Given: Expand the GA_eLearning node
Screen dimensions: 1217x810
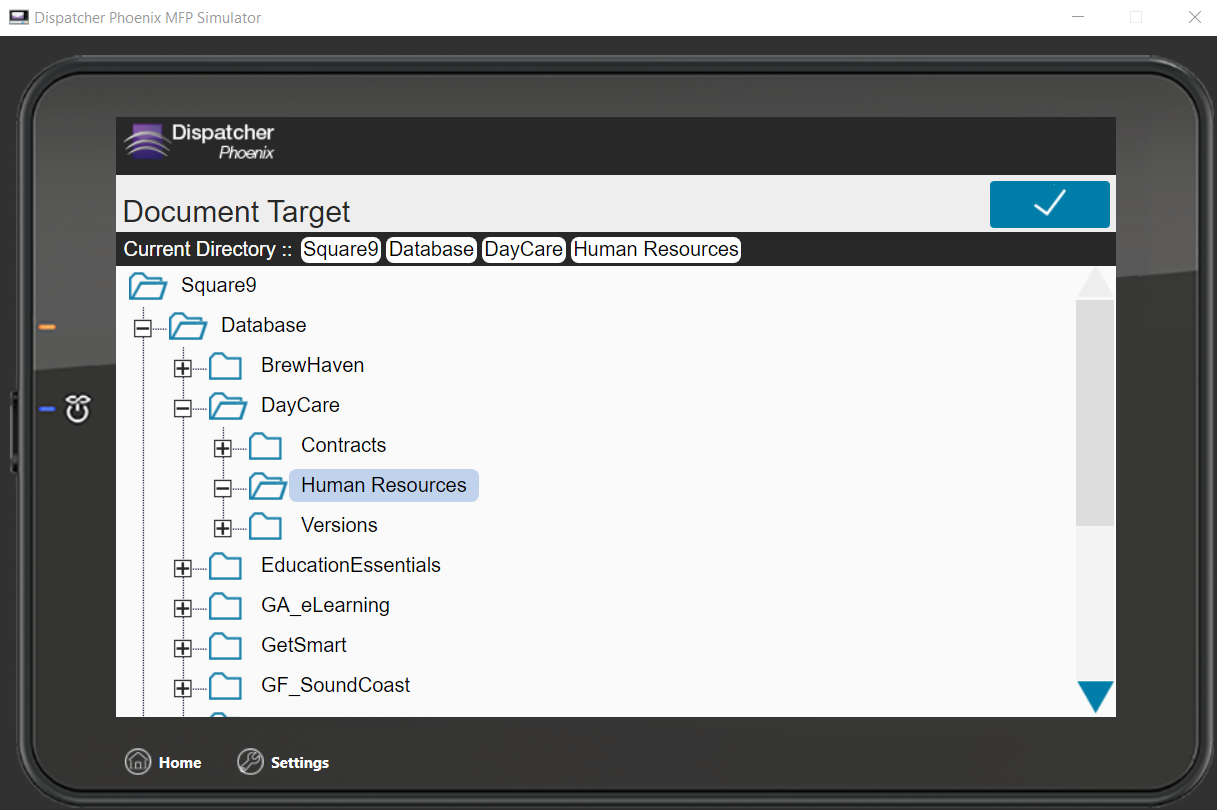Looking at the screenshot, I should (x=182, y=608).
